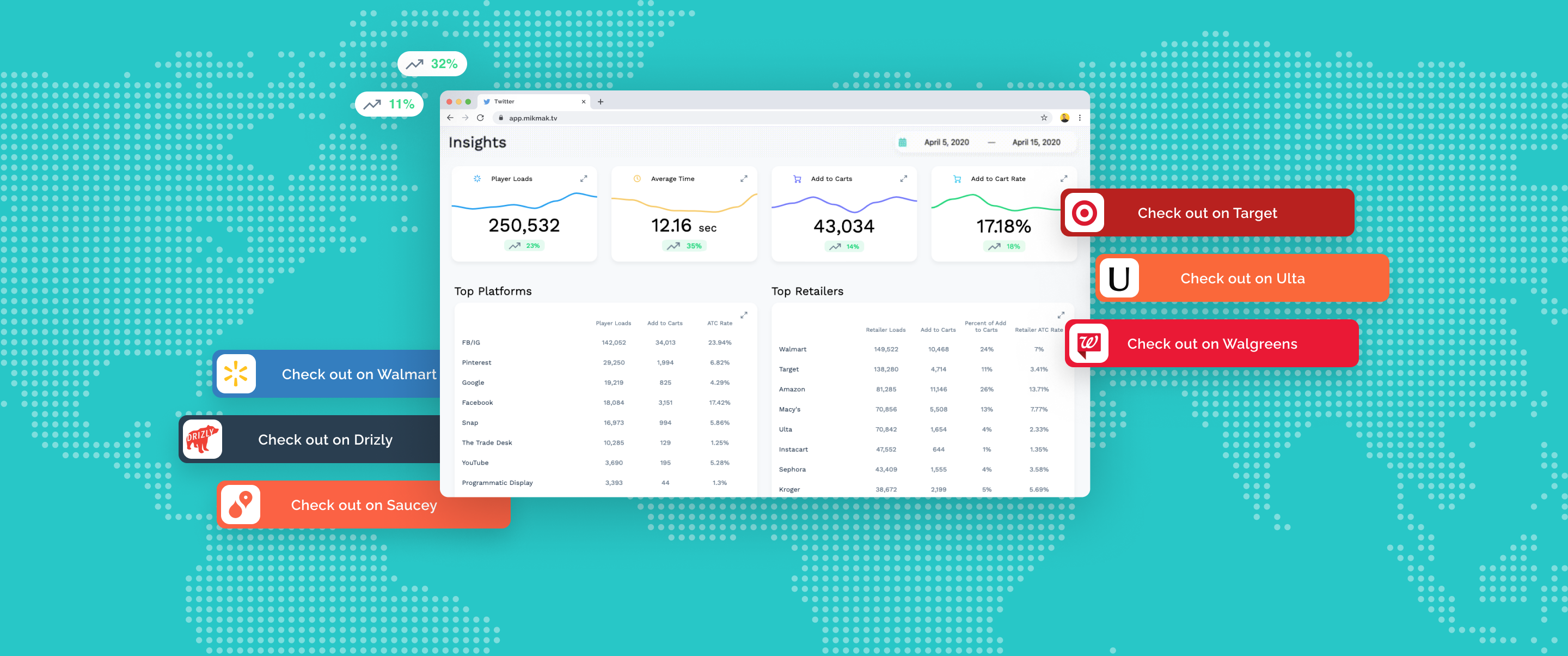Click the clock icon next to Average Time
The image size is (1568, 656).
pyautogui.click(x=636, y=179)
